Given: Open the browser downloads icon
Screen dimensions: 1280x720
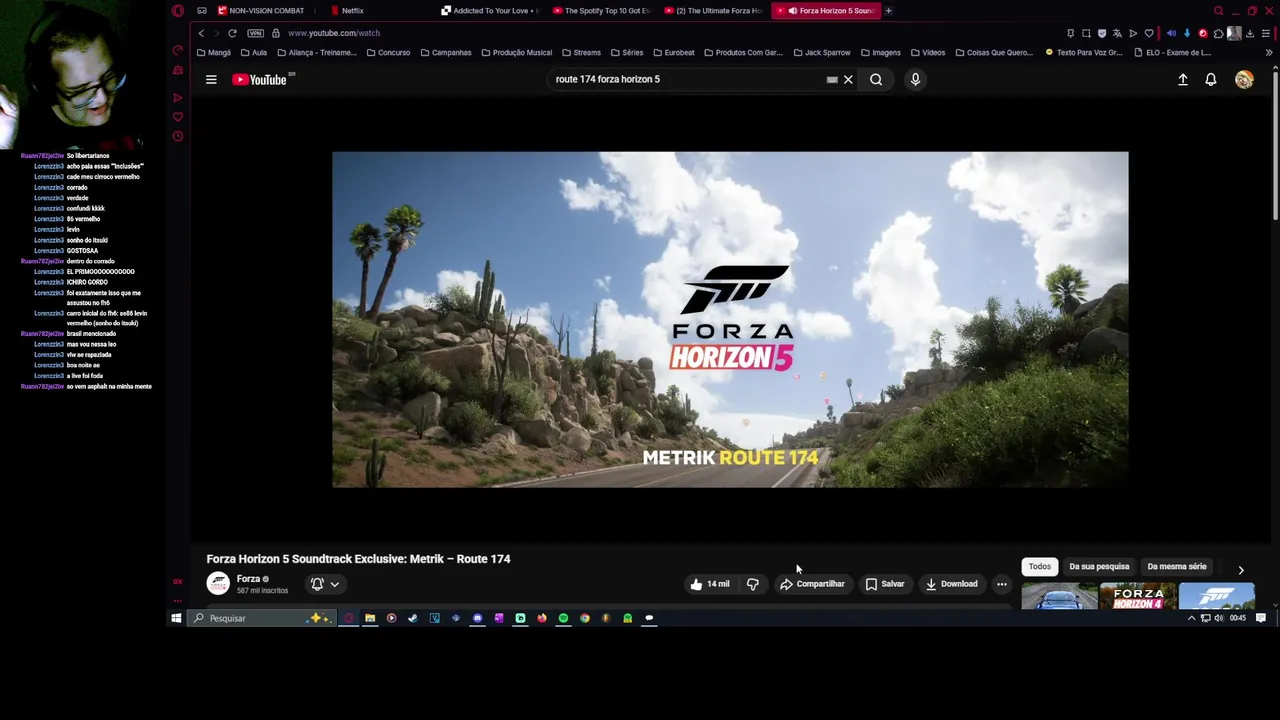Looking at the screenshot, I should [x=1250, y=33].
